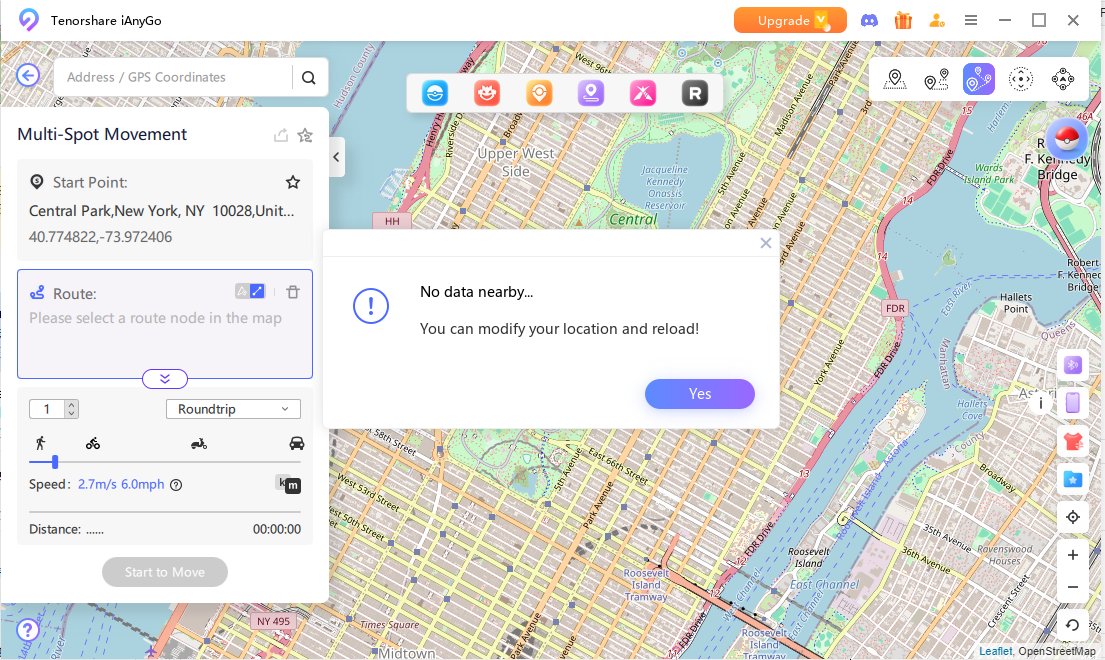Click Yes in the No data dialog
Image resolution: width=1105 pixels, height=660 pixels.
tap(699, 394)
